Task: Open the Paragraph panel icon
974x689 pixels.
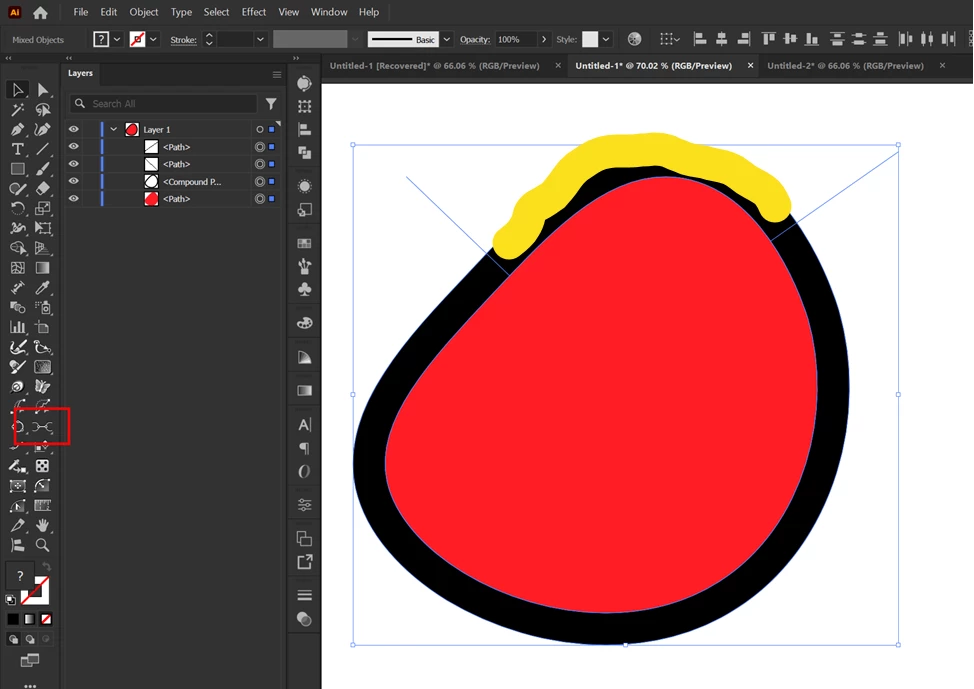Action: [304, 448]
